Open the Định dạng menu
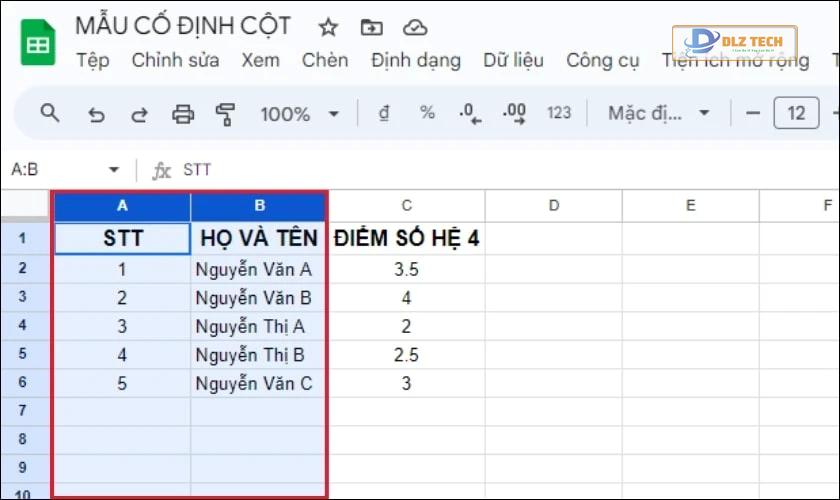Viewport: 840px width, 500px height. 416,60
